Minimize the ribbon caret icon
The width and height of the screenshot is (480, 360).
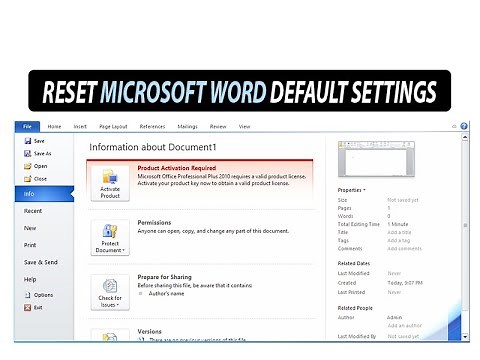tap(454, 127)
